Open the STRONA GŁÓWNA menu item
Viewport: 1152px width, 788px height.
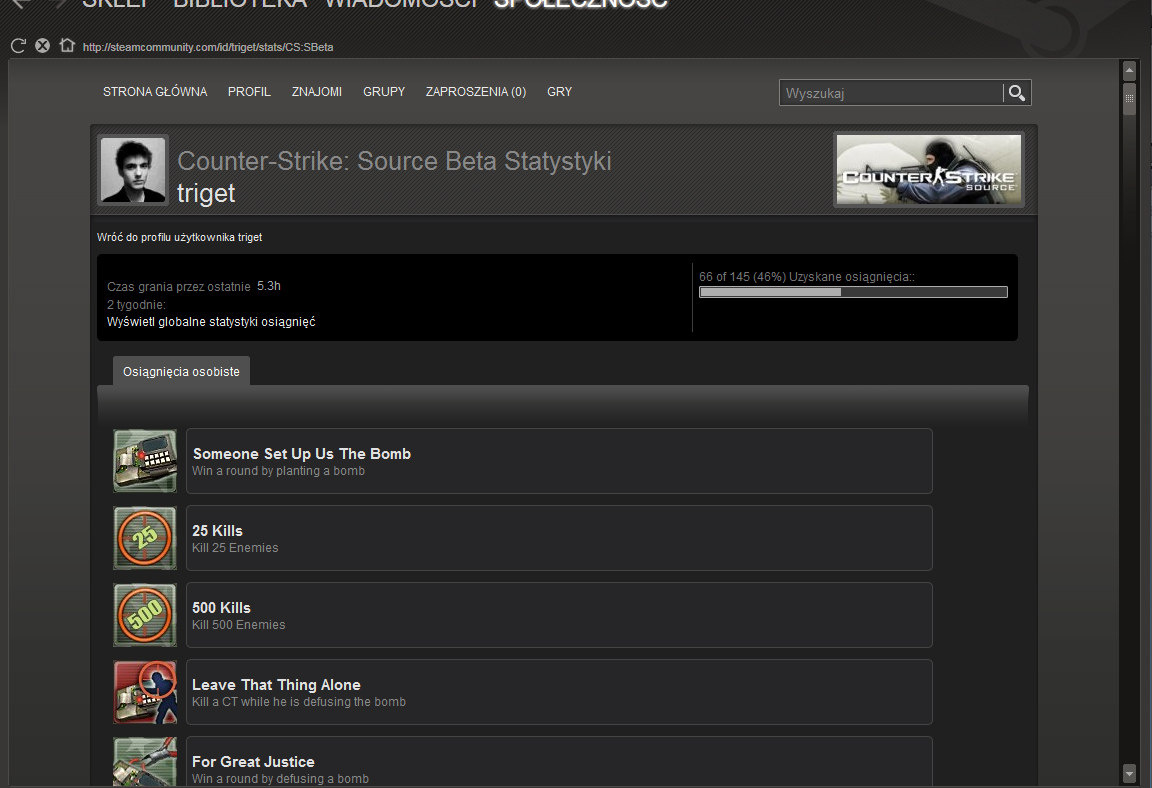coord(155,92)
